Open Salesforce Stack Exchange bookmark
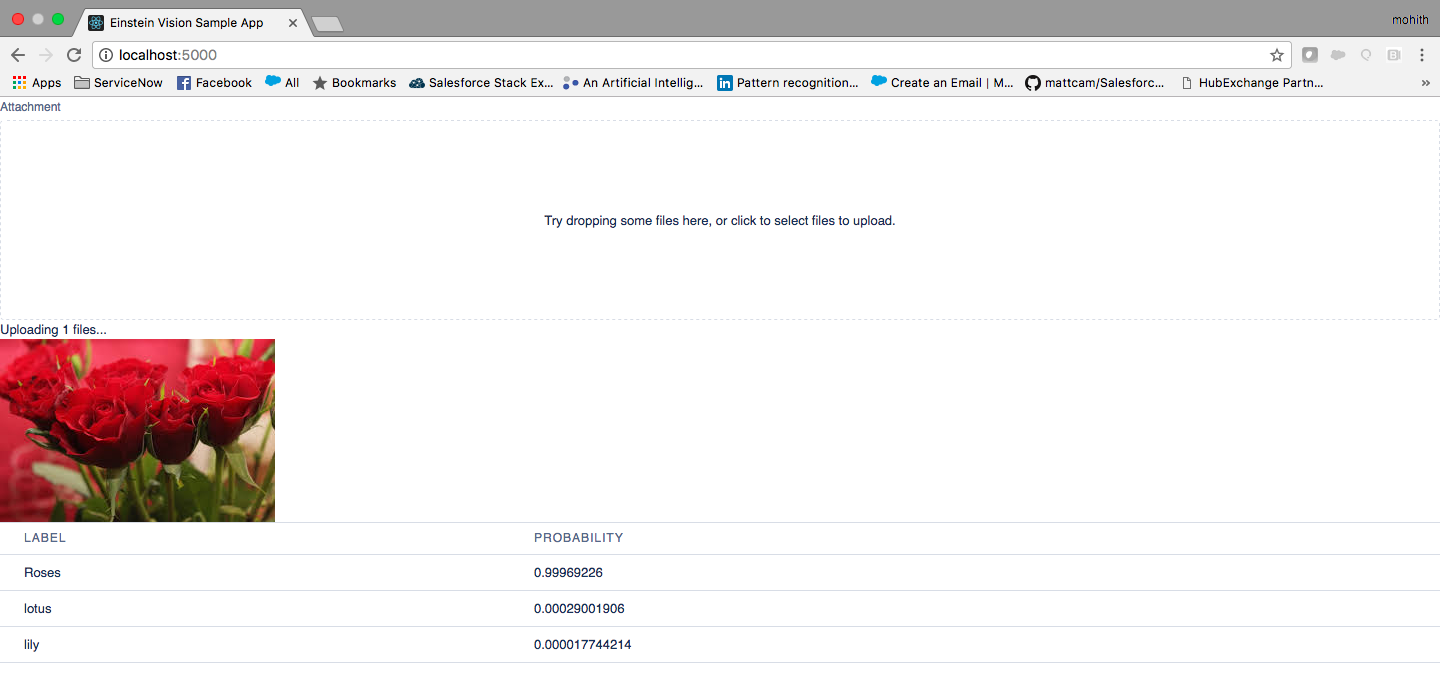 click(481, 83)
